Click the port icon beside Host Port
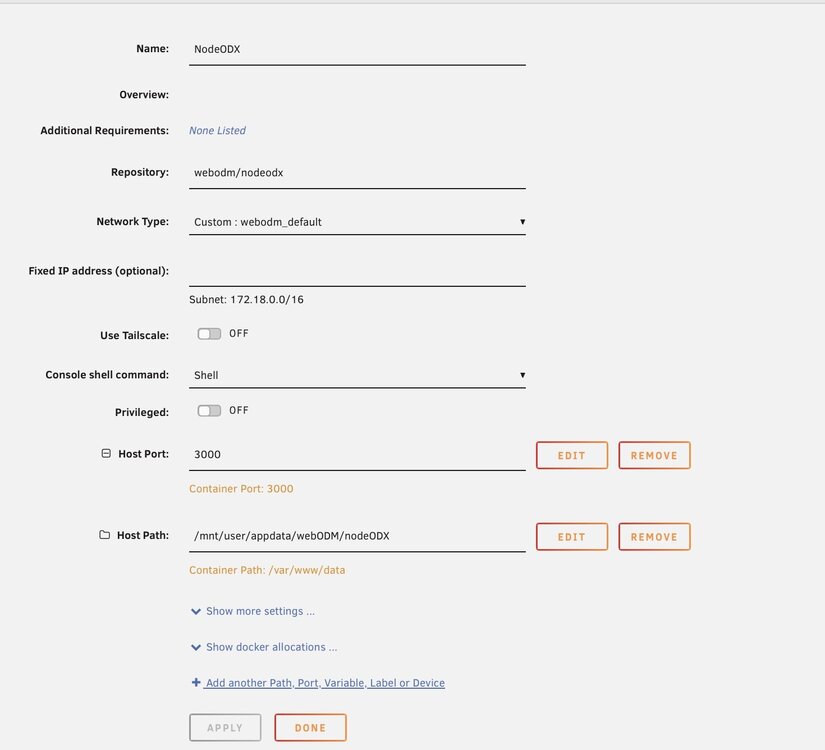825x750 pixels. pos(106,453)
